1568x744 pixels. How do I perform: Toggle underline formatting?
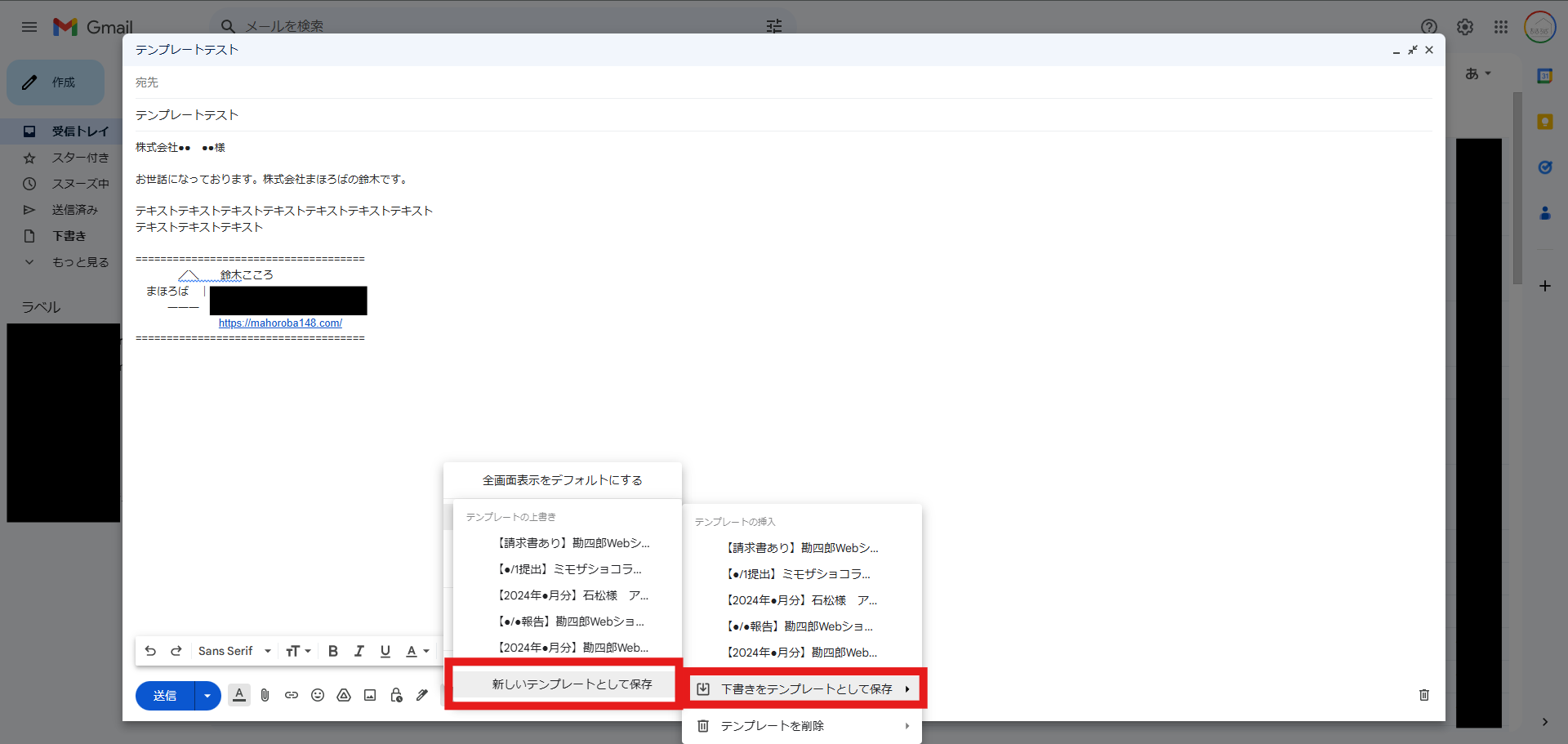click(385, 651)
